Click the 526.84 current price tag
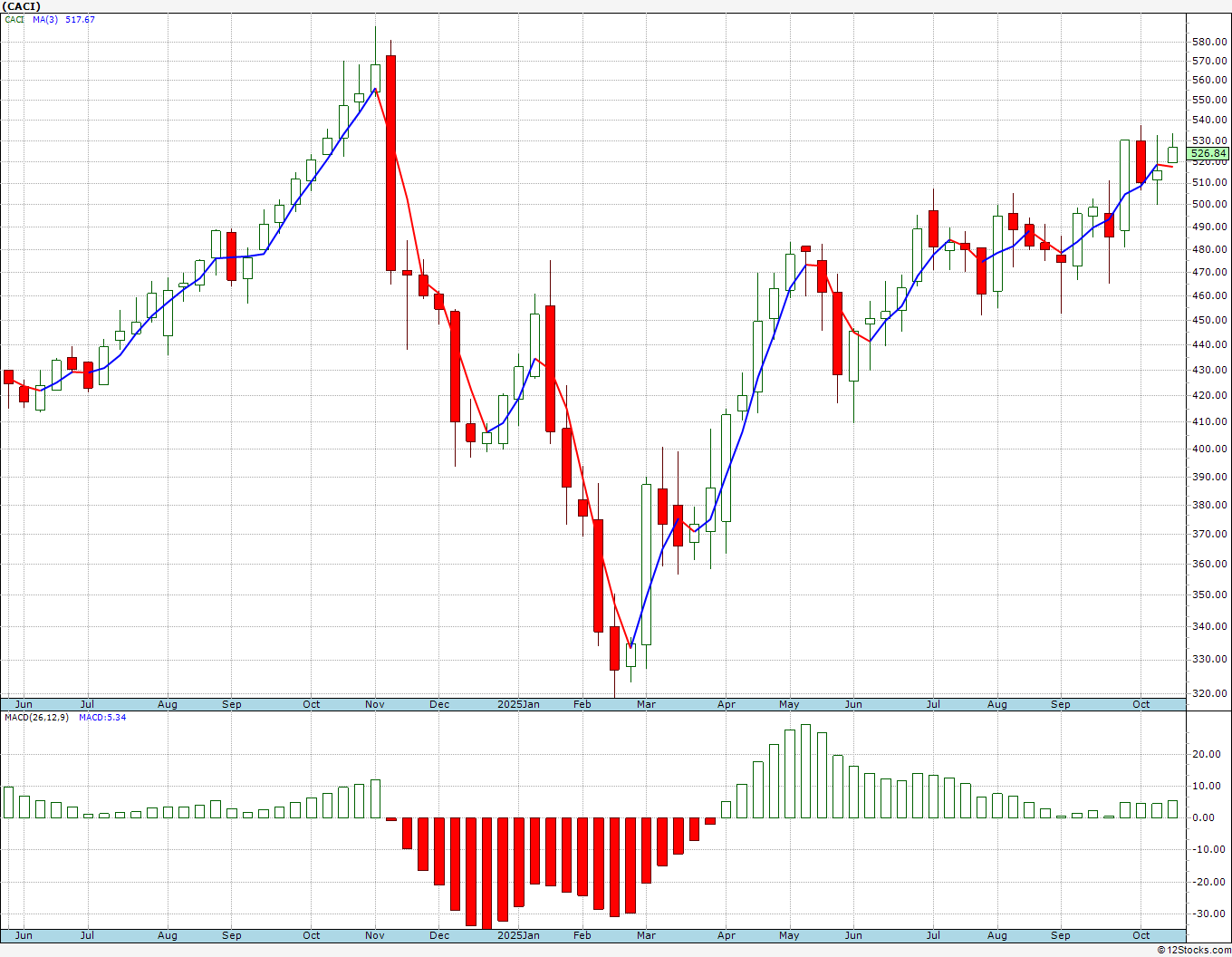 coord(1209,154)
